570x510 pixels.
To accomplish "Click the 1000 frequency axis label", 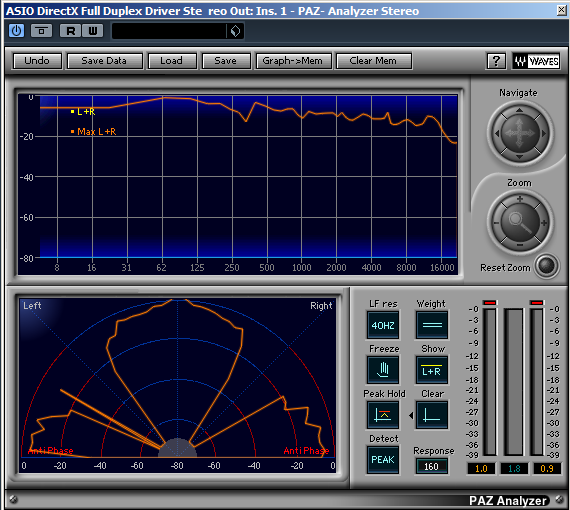I will (x=302, y=268).
